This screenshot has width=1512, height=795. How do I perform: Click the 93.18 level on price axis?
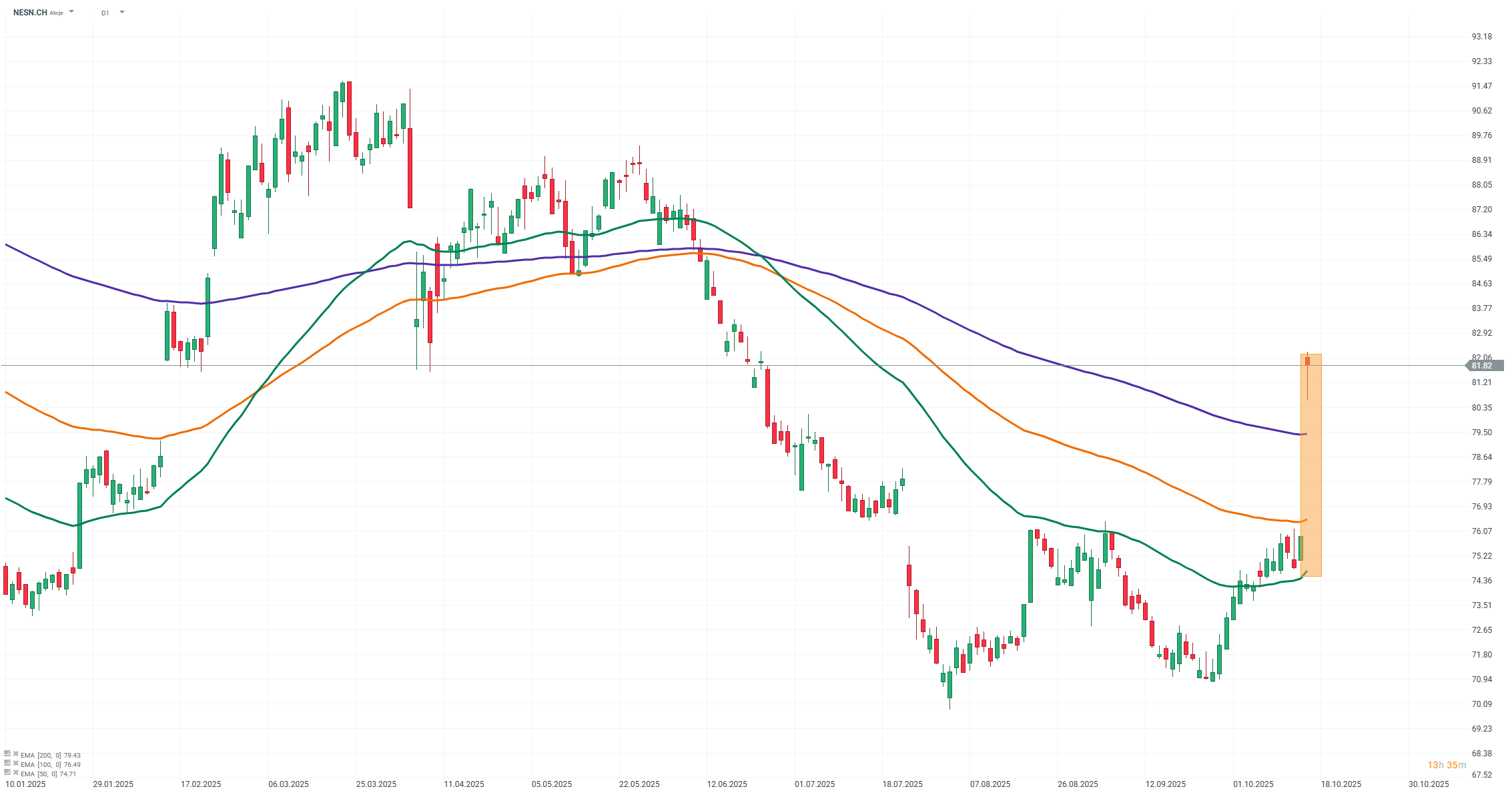[1481, 37]
